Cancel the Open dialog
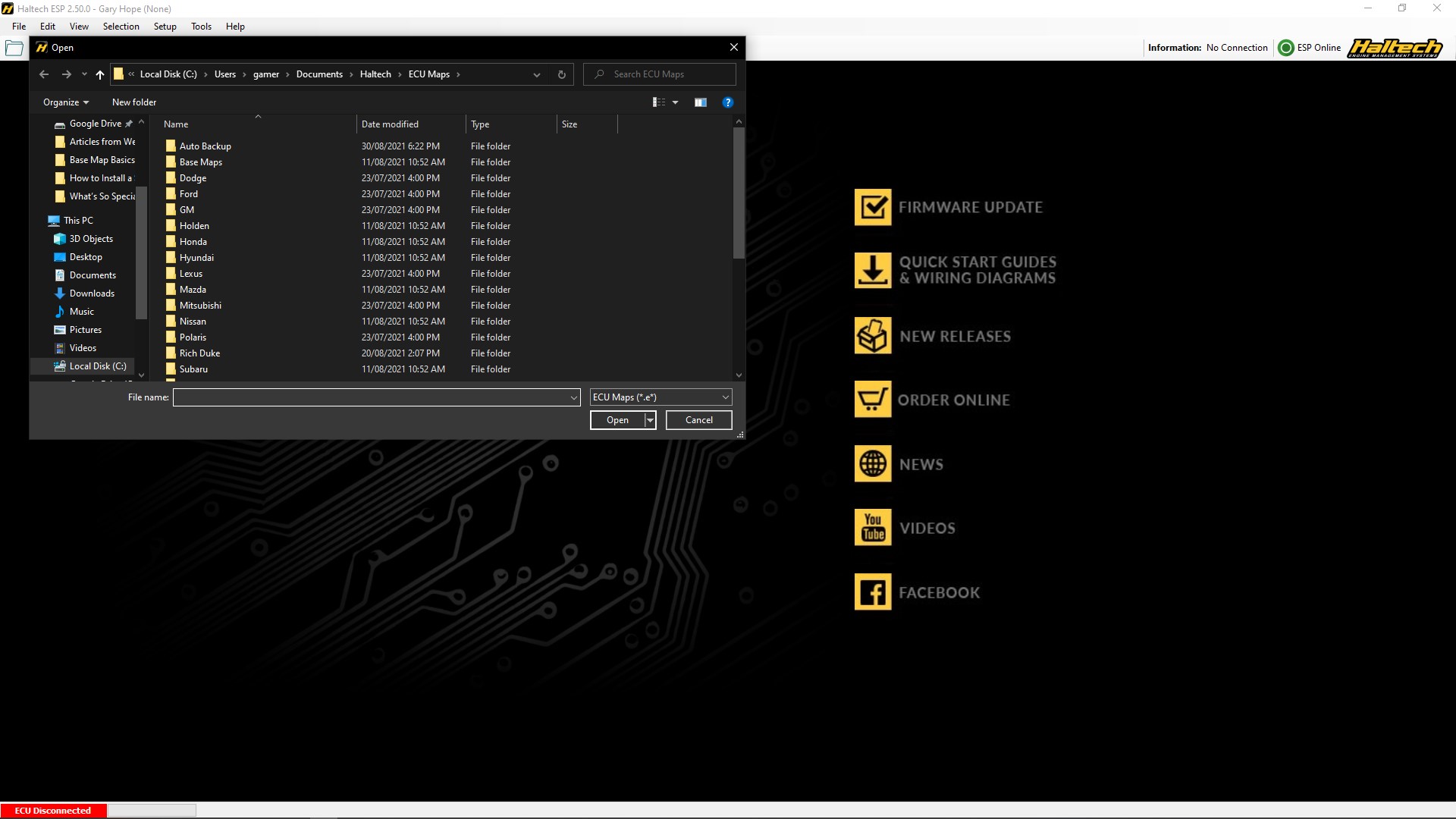 pos(698,420)
